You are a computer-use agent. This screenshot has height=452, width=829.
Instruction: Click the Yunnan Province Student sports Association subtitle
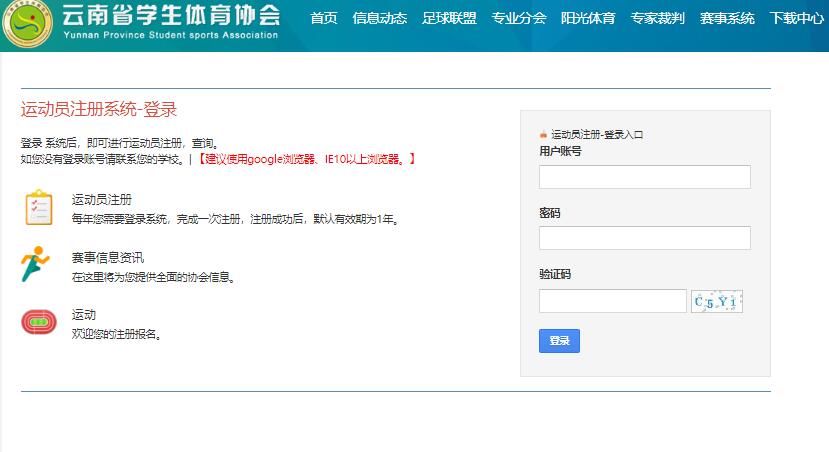pyautogui.click(x=170, y=35)
